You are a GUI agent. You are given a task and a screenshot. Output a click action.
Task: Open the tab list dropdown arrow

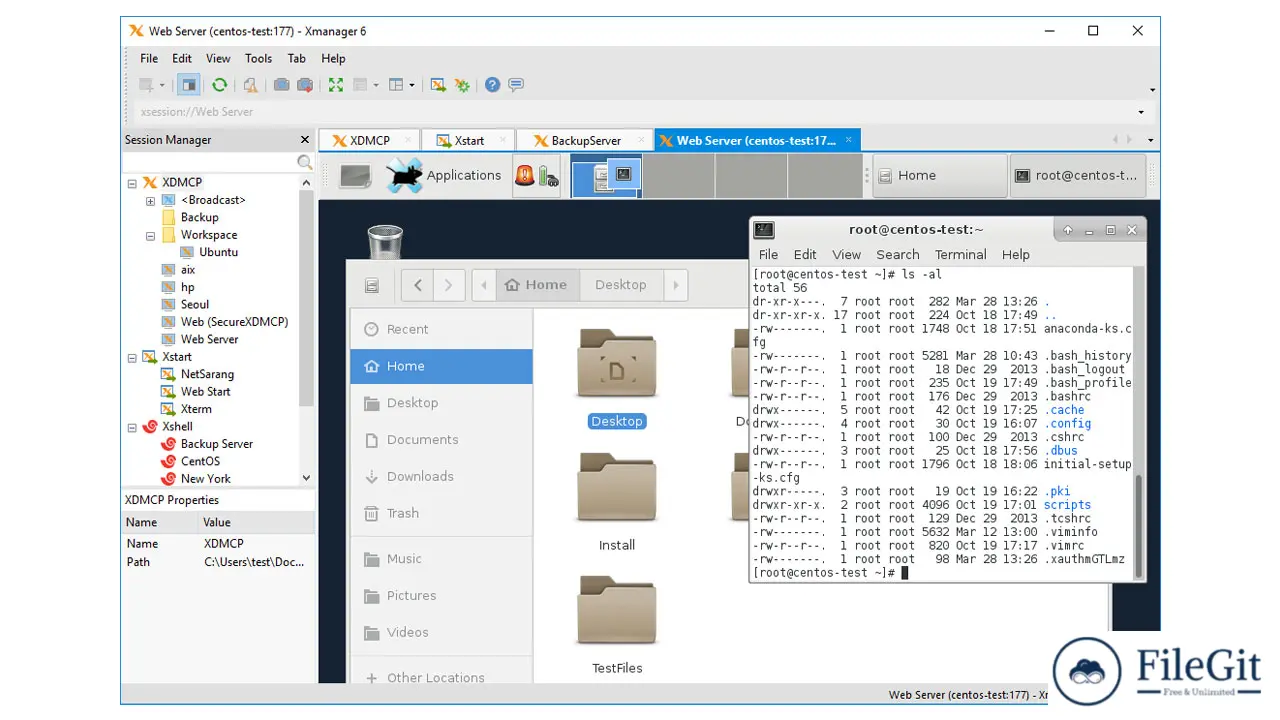tap(1150, 140)
